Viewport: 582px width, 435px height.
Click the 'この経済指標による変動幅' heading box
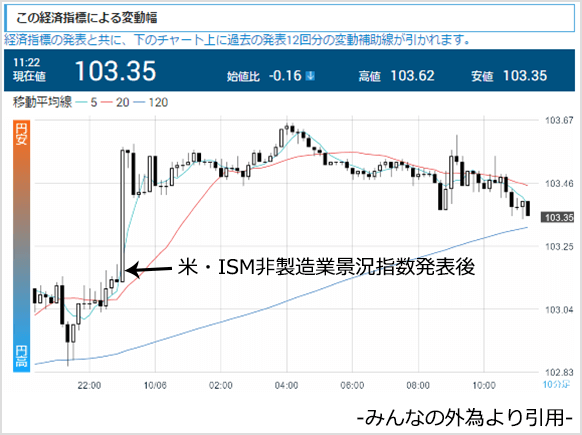pyautogui.click(x=289, y=18)
